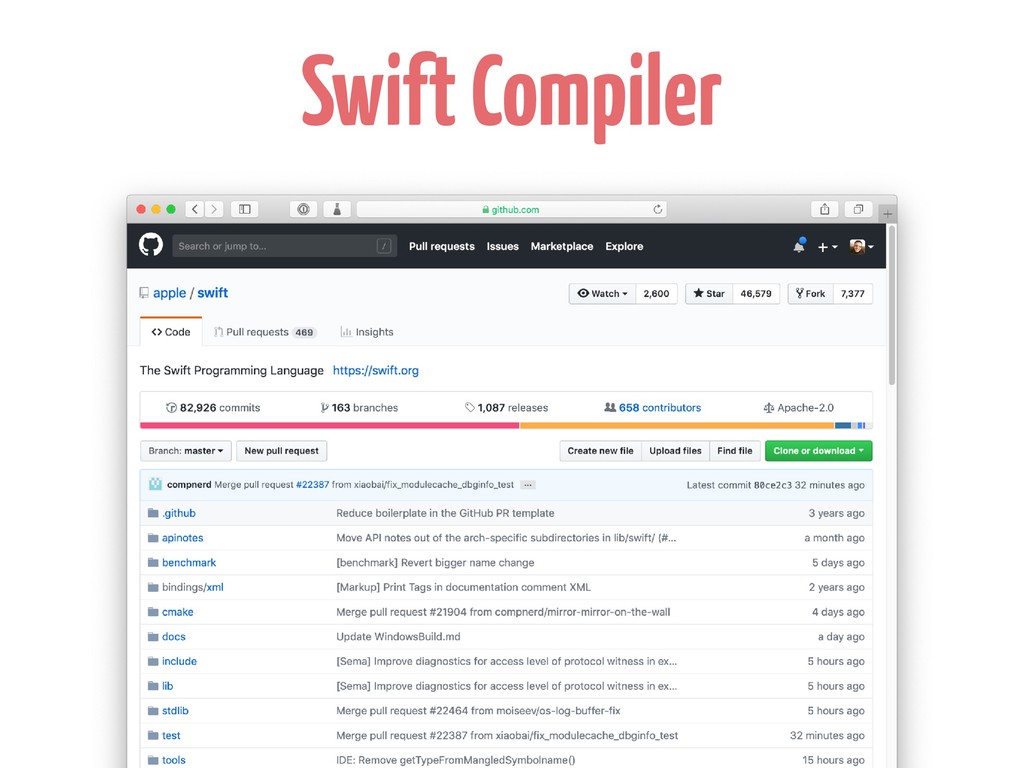Screen dimensions: 1024x768
Task: Click the GitHub Octocat logo
Action: pos(151,246)
